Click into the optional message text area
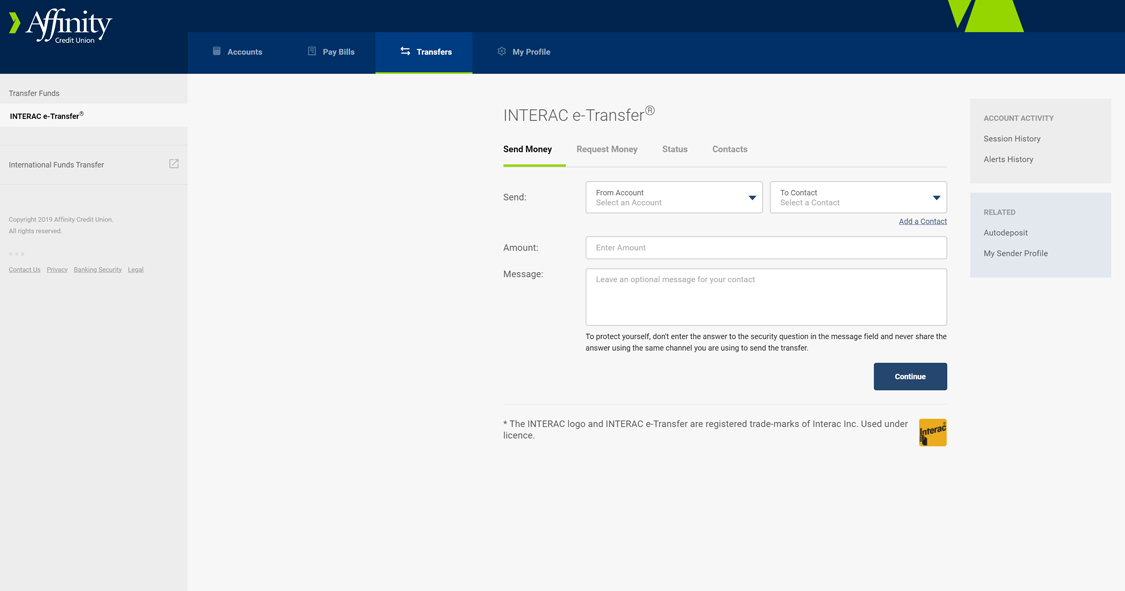This screenshot has height=591, width=1125. coord(766,297)
